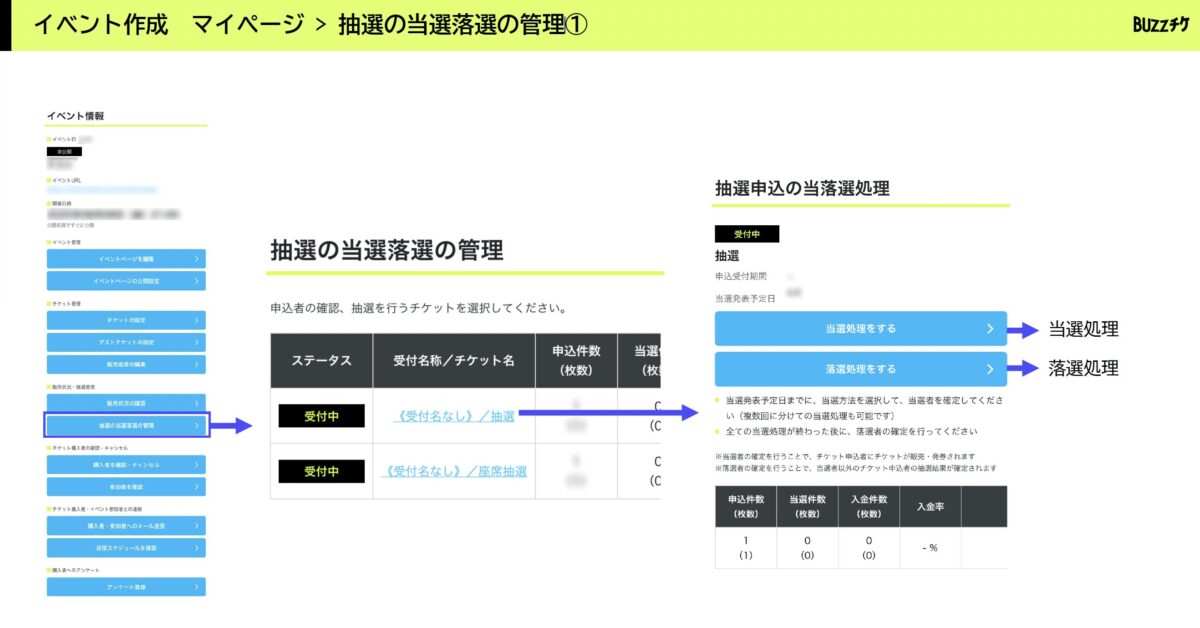This screenshot has width=1200, height=628.
Task: Open the 《受付名なし》／抽選 ticket link
Action: point(454,416)
